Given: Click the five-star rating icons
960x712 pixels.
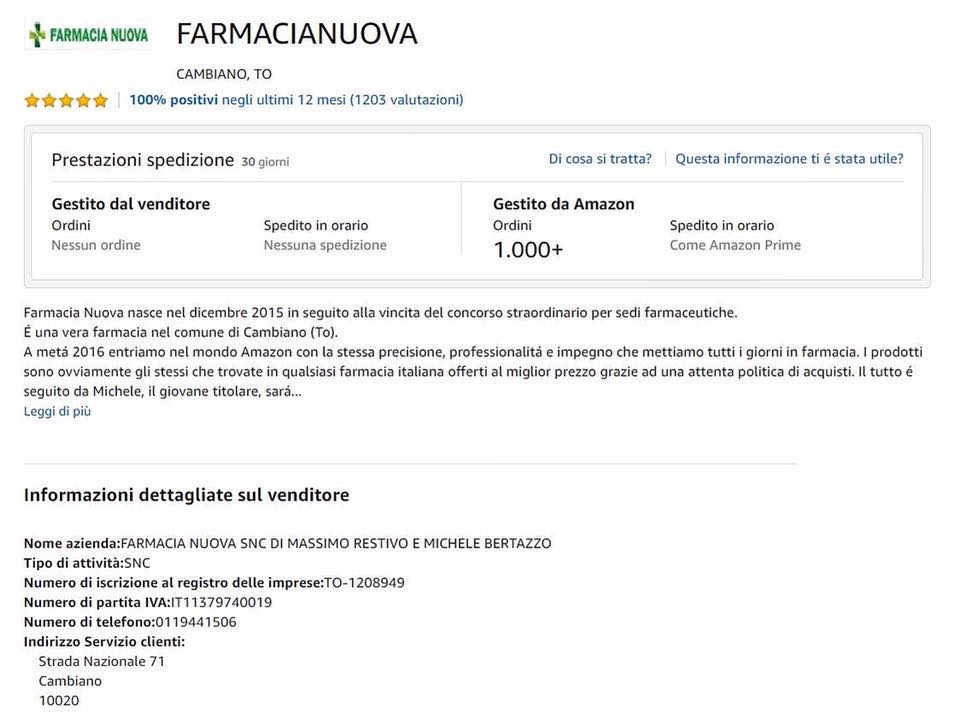Looking at the screenshot, I should pos(66,100).
